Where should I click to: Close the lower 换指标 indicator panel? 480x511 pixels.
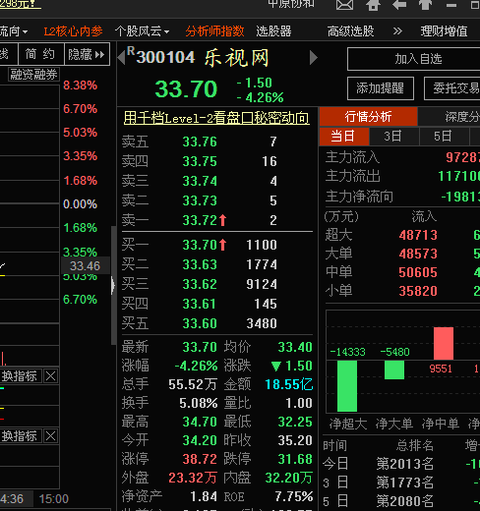(51, 436)
